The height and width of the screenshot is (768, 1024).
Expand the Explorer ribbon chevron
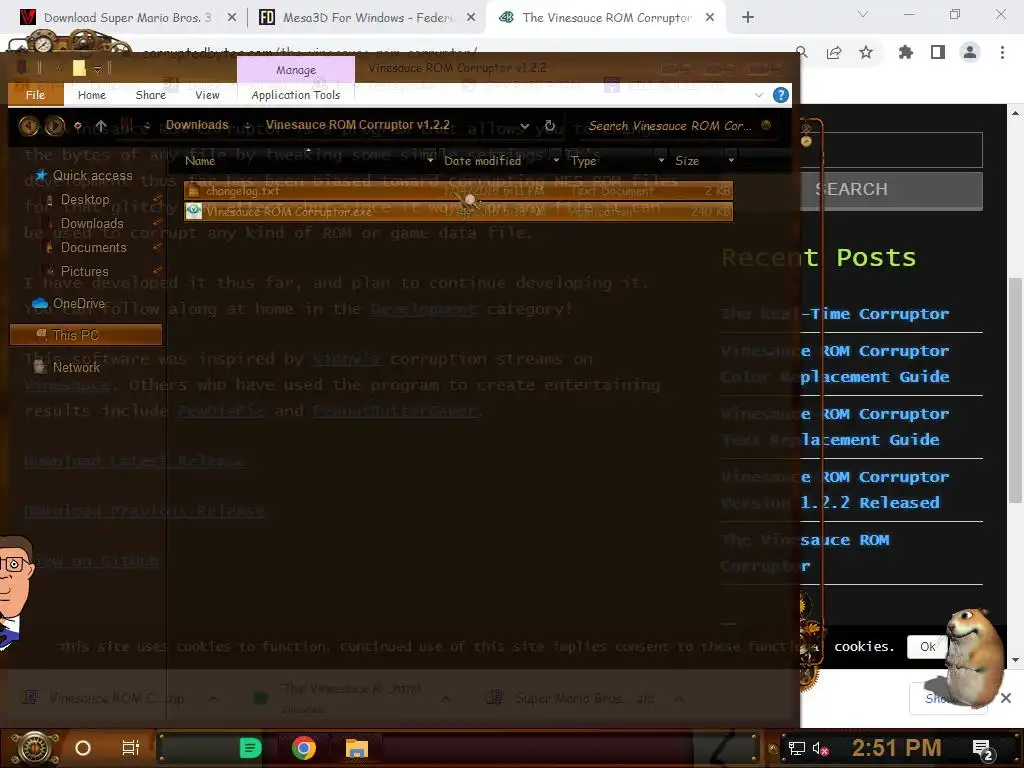click(759, 95)
